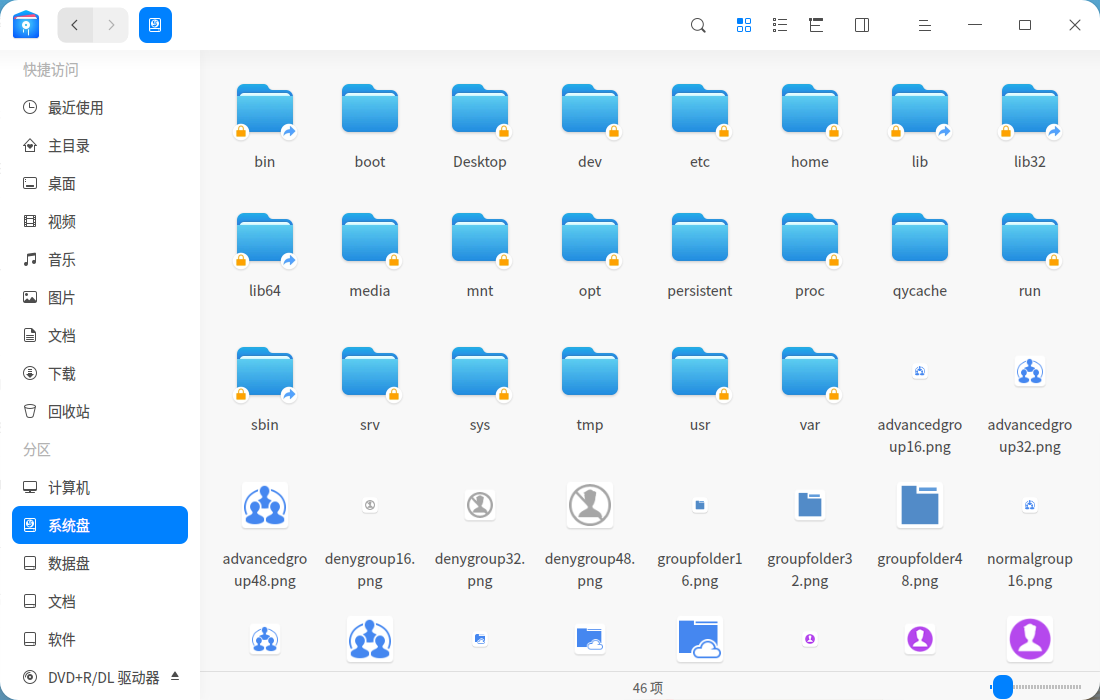Open the hamburger main menu
Image resolution: width=1100 pixels, height=700 pixels.
point(925,26)
